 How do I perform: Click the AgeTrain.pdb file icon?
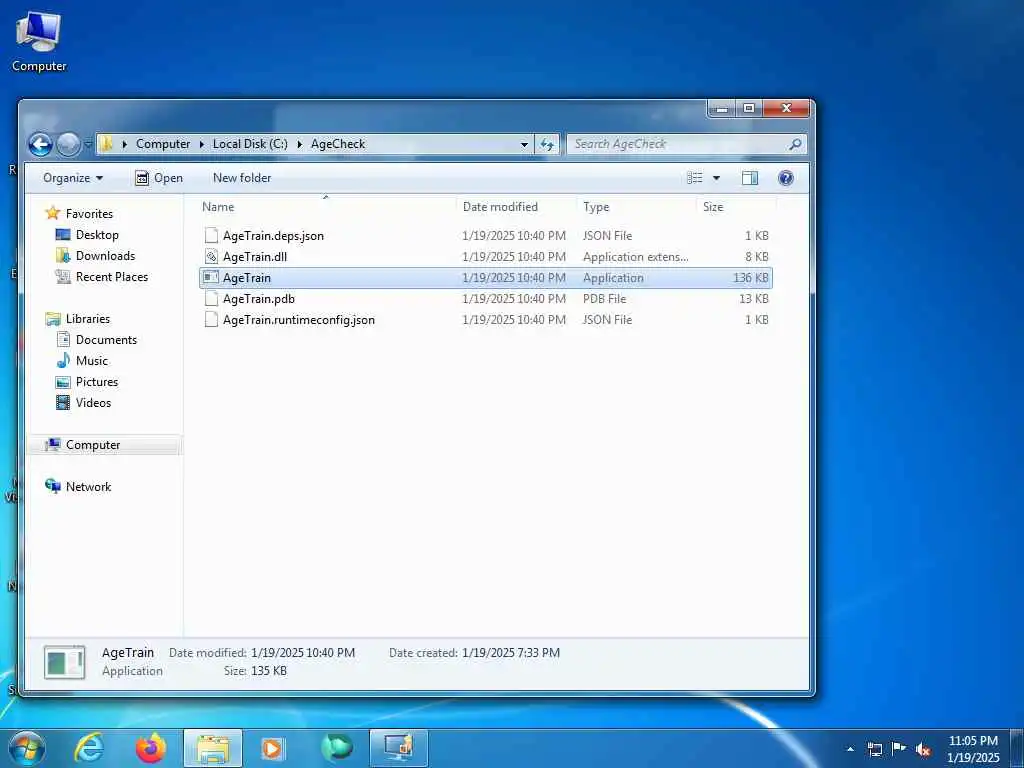(211, 298)
